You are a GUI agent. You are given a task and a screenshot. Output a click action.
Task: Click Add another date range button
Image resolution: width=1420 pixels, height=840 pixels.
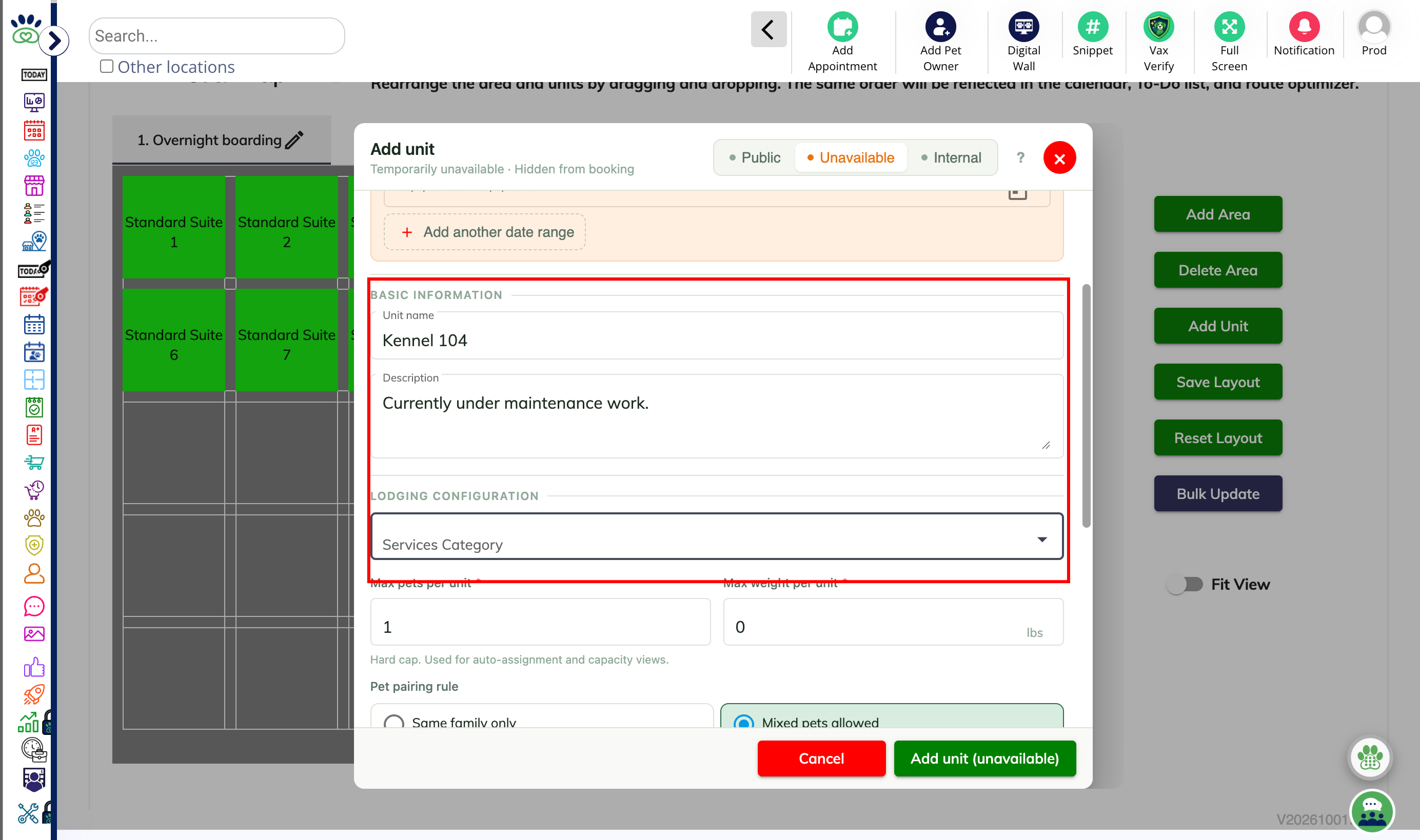[x=485, y=232]
